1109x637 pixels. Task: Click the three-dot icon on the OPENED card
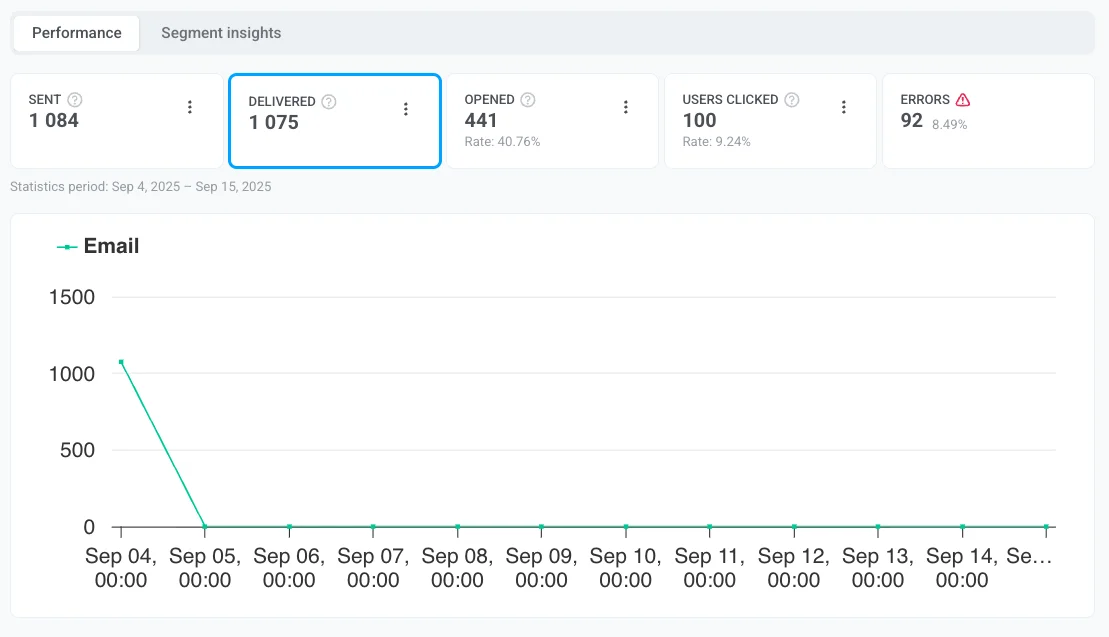(626, 106)
